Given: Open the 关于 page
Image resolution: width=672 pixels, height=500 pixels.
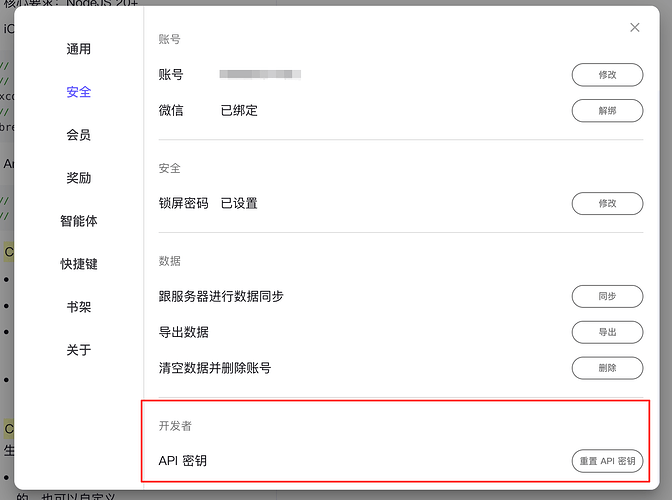Looking at the screenshot, I should (78, 350).
